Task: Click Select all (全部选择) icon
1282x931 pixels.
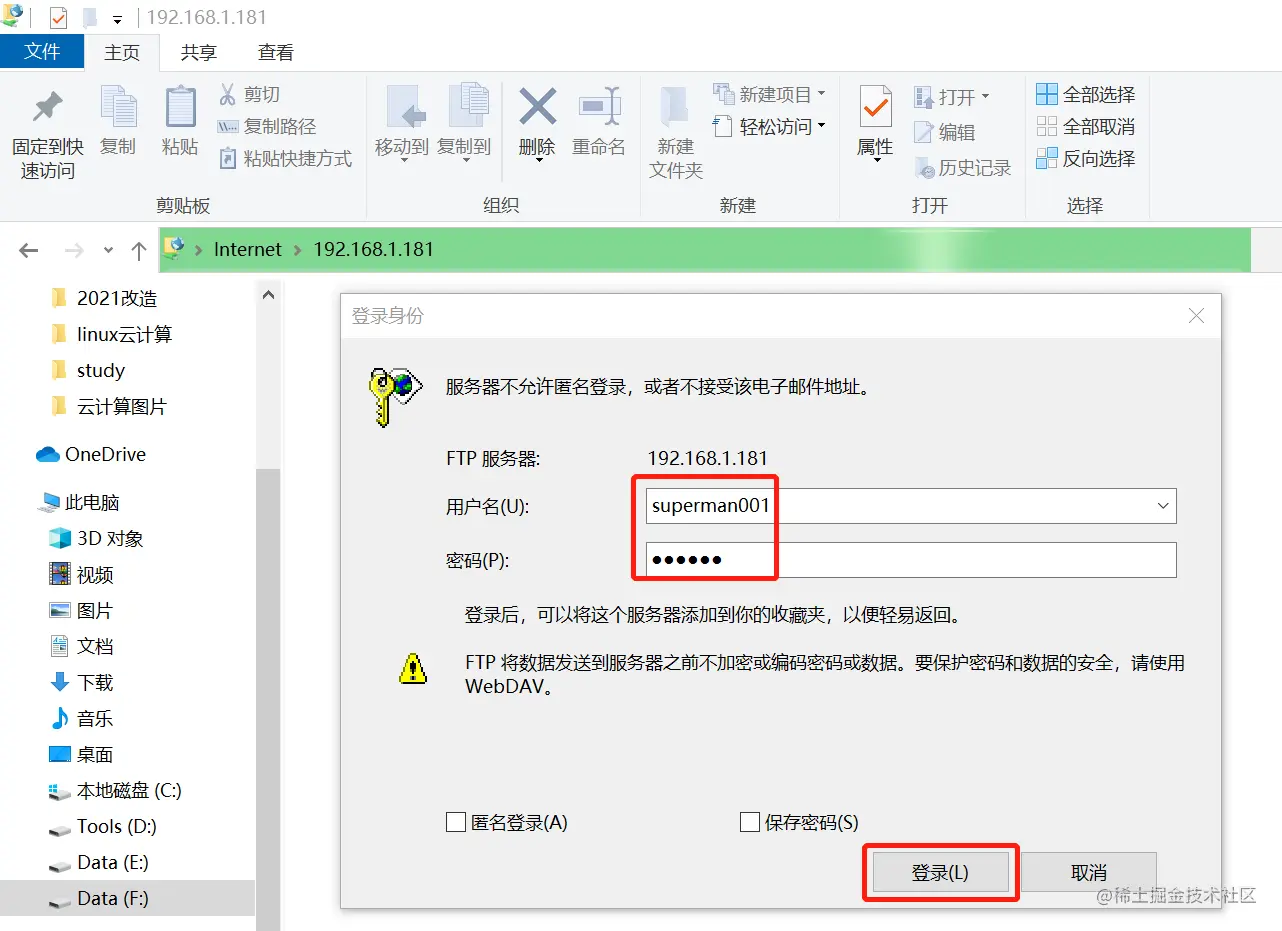Action: pyautogui.click(x=1046, y=94)
